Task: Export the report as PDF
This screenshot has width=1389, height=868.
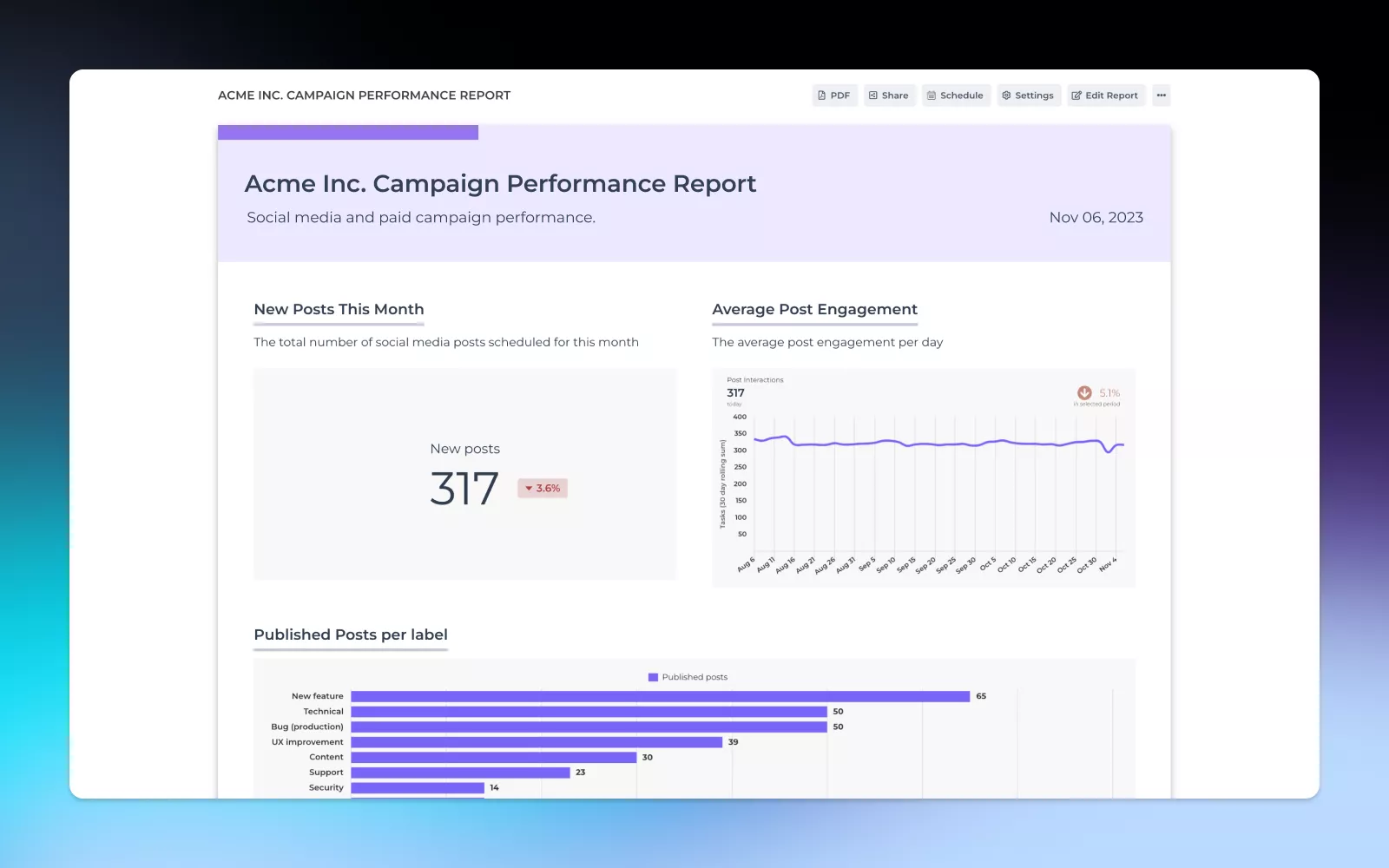Action: pos(834,95)
